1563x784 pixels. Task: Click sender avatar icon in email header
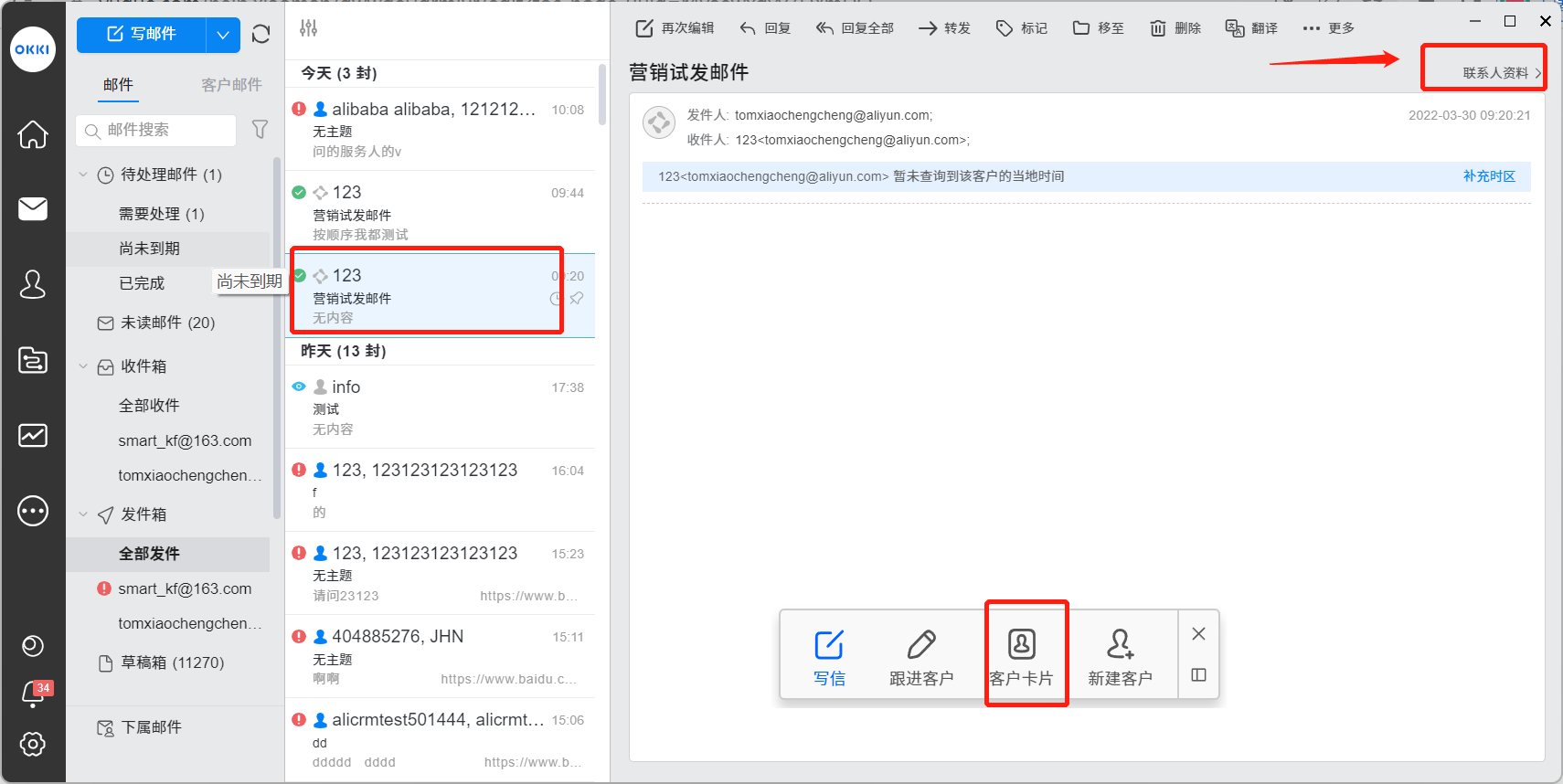pos(659,123)
